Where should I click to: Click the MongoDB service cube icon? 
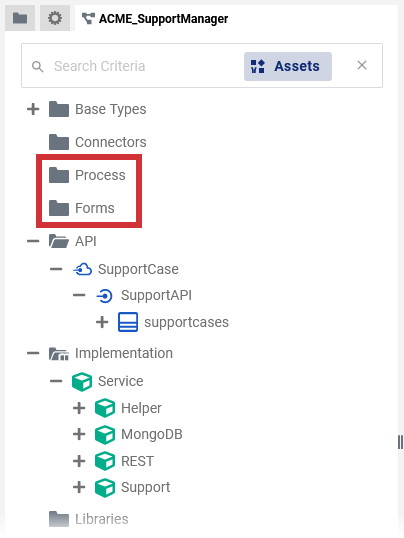[x=105, y=435]
